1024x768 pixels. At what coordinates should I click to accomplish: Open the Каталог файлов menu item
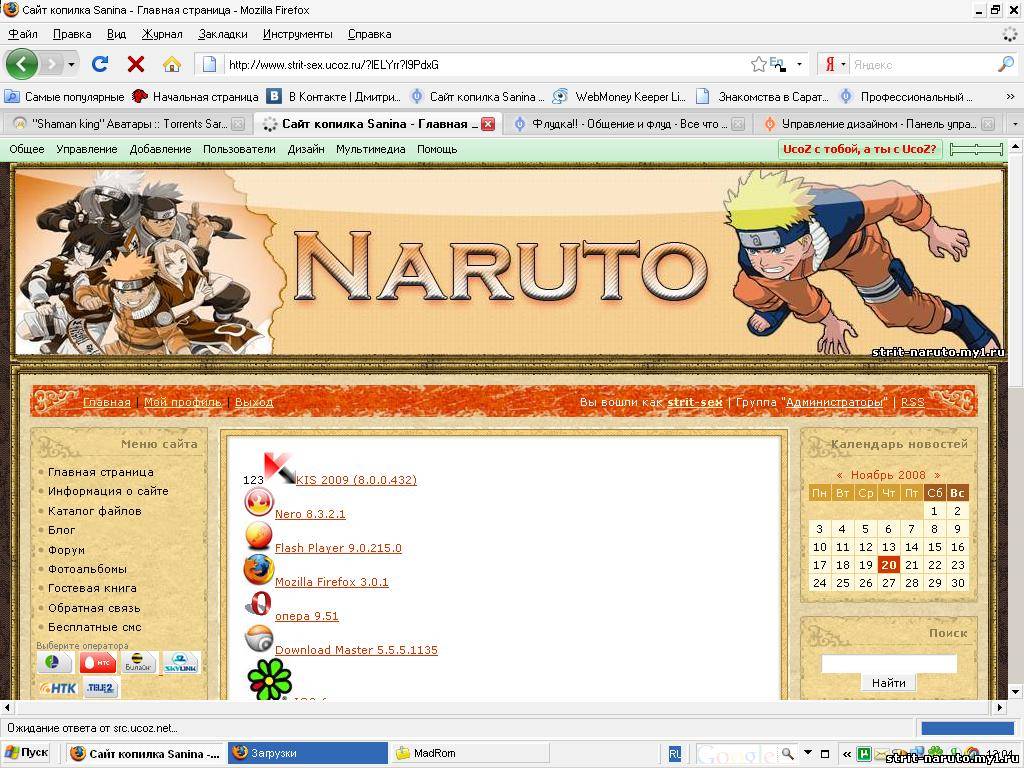(x=95, y=511)
